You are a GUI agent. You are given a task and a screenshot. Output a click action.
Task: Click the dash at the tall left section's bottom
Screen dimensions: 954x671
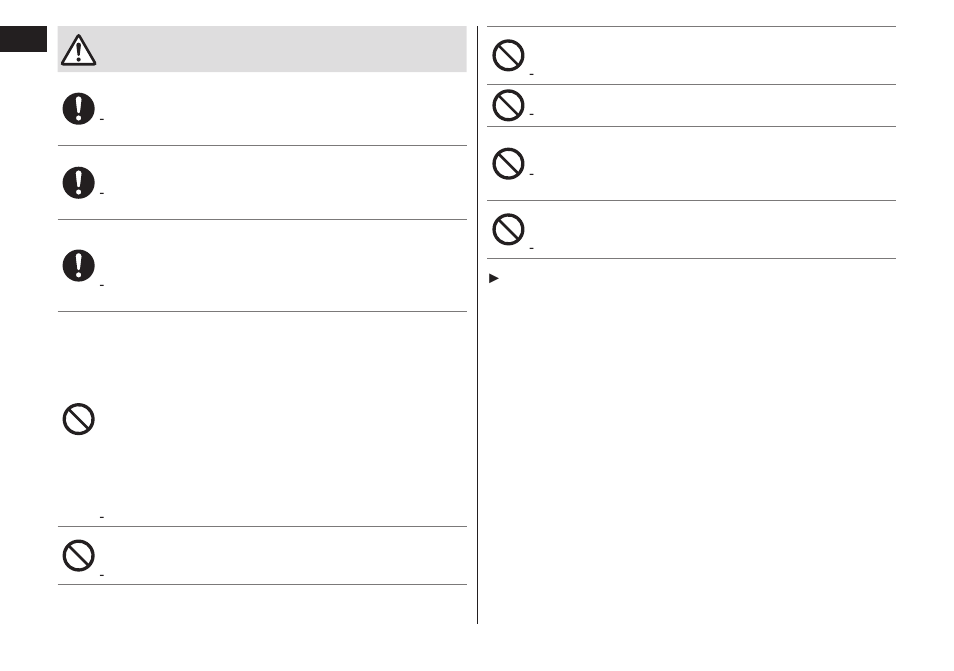pos(102,517)
